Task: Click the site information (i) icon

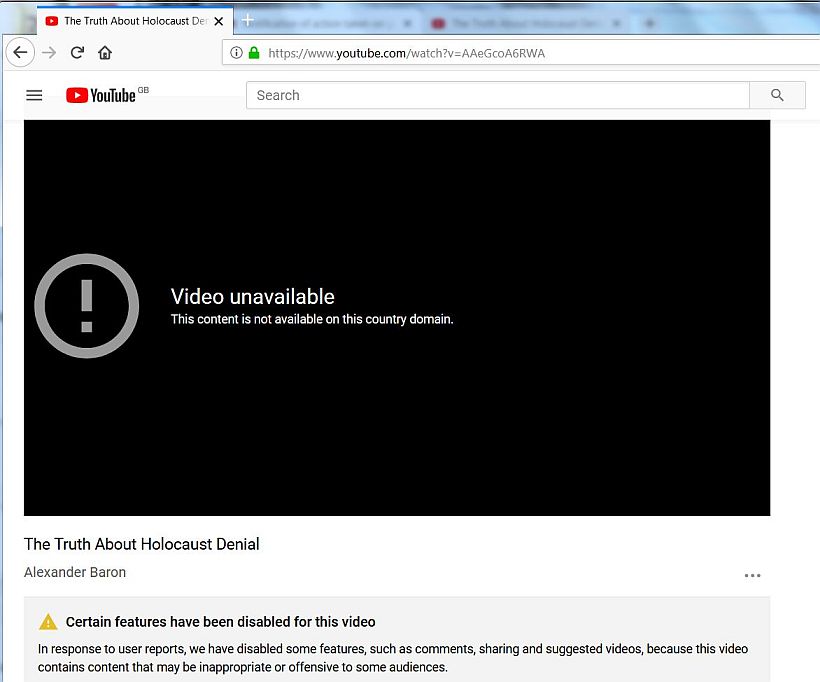Action: click(x=237, y=53)
